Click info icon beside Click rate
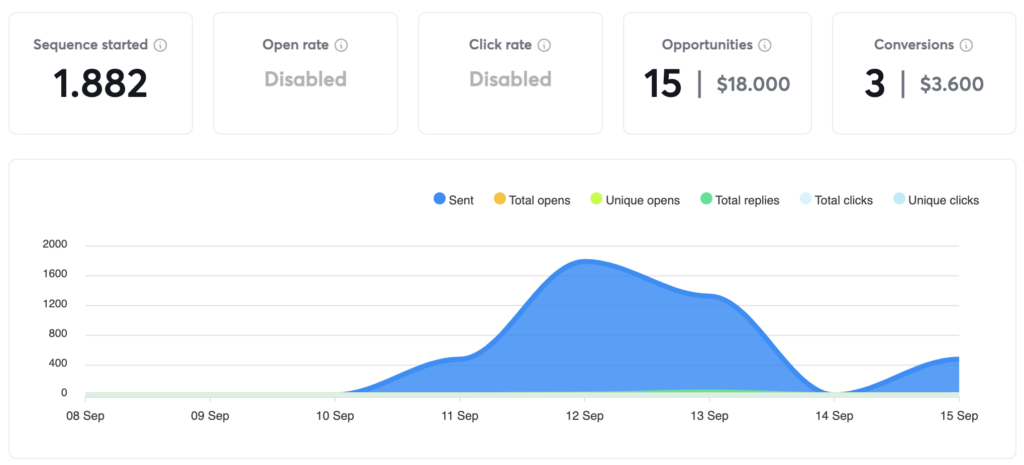Image resolution: width=1024 pixels, height=465 pixels. (544, 45)
